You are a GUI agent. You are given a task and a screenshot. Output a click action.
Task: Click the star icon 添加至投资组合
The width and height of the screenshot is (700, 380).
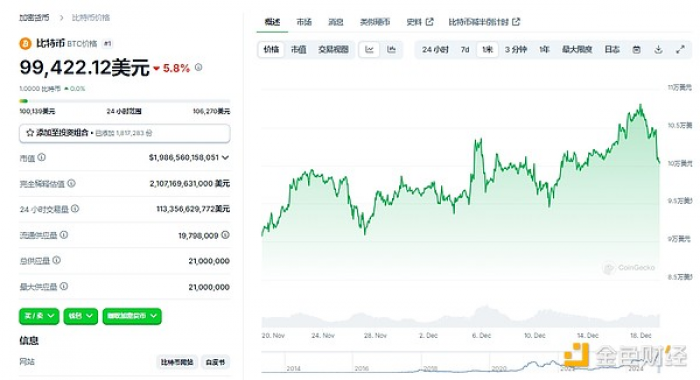(30, 133)
